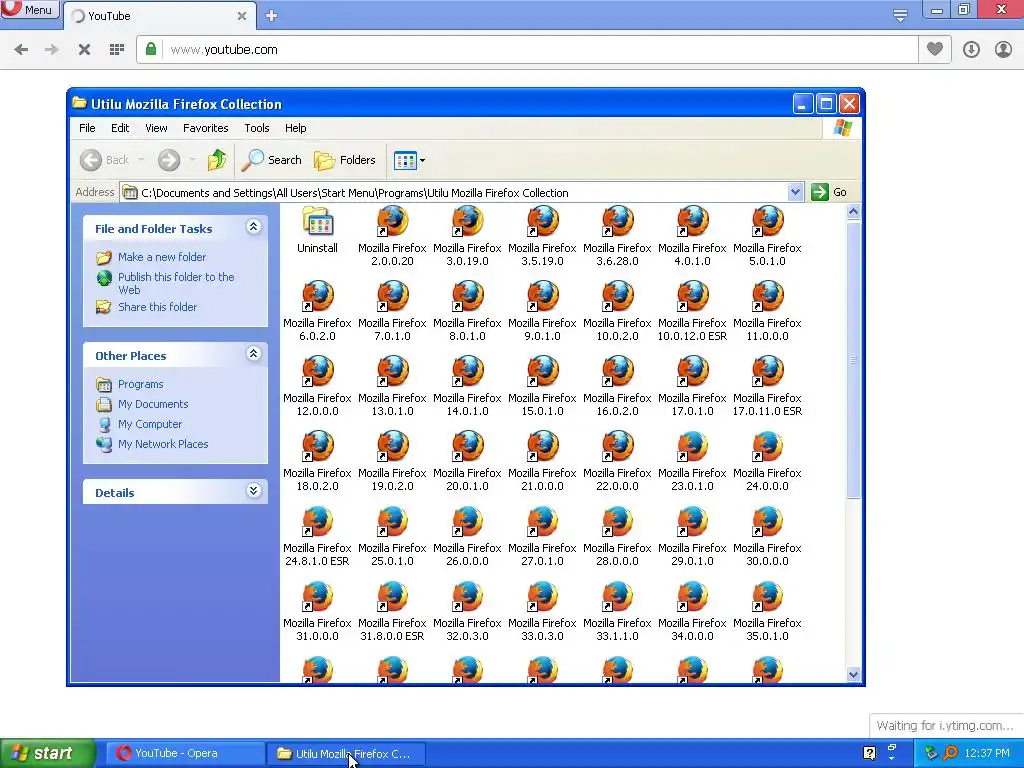The width and height of the screenshot is (1024, 768).
Task: Select Mozilla Firefox 31.8.0.0 ESR shortcut
Action: [392, 611]
